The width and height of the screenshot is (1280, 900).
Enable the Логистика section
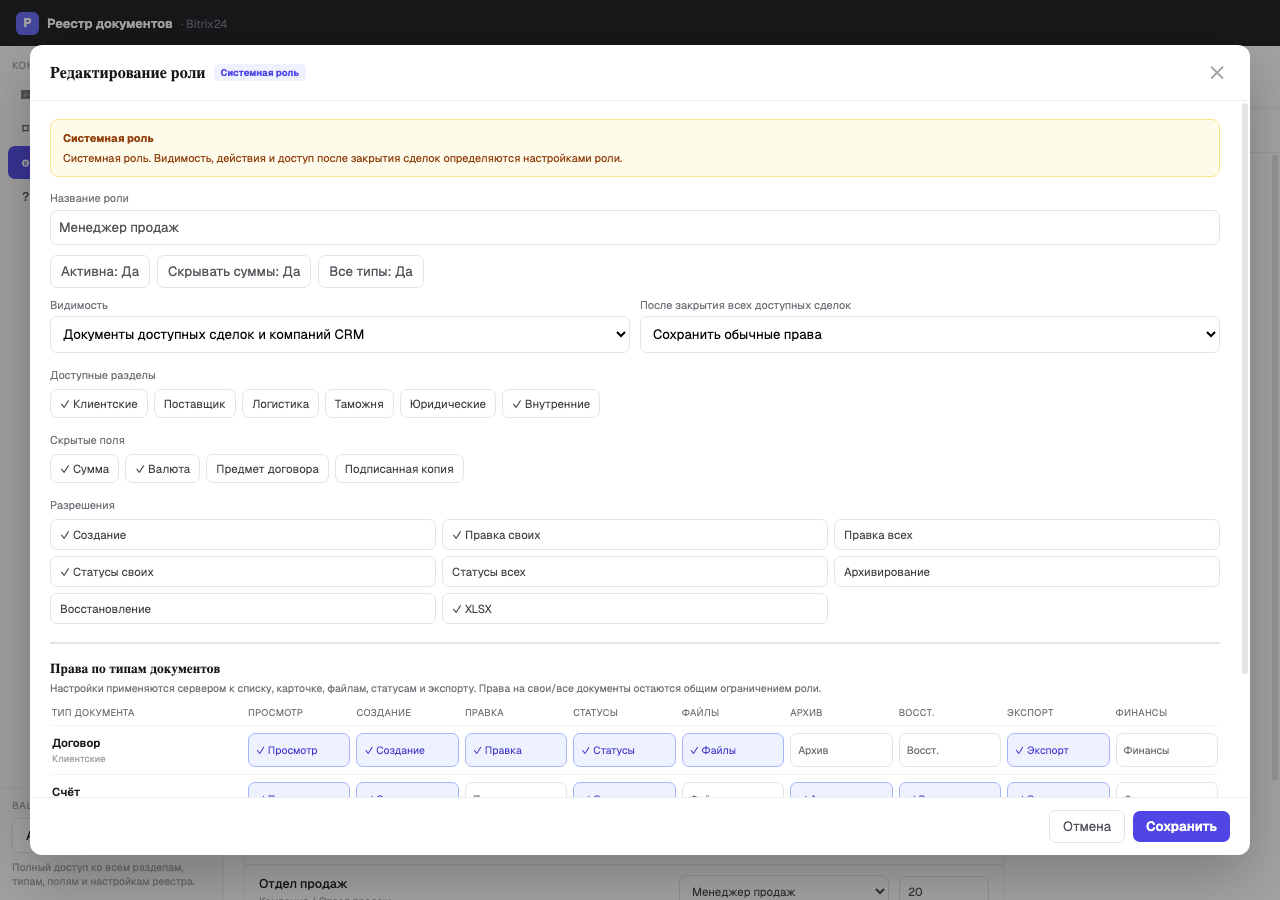(x=281, y=404)
